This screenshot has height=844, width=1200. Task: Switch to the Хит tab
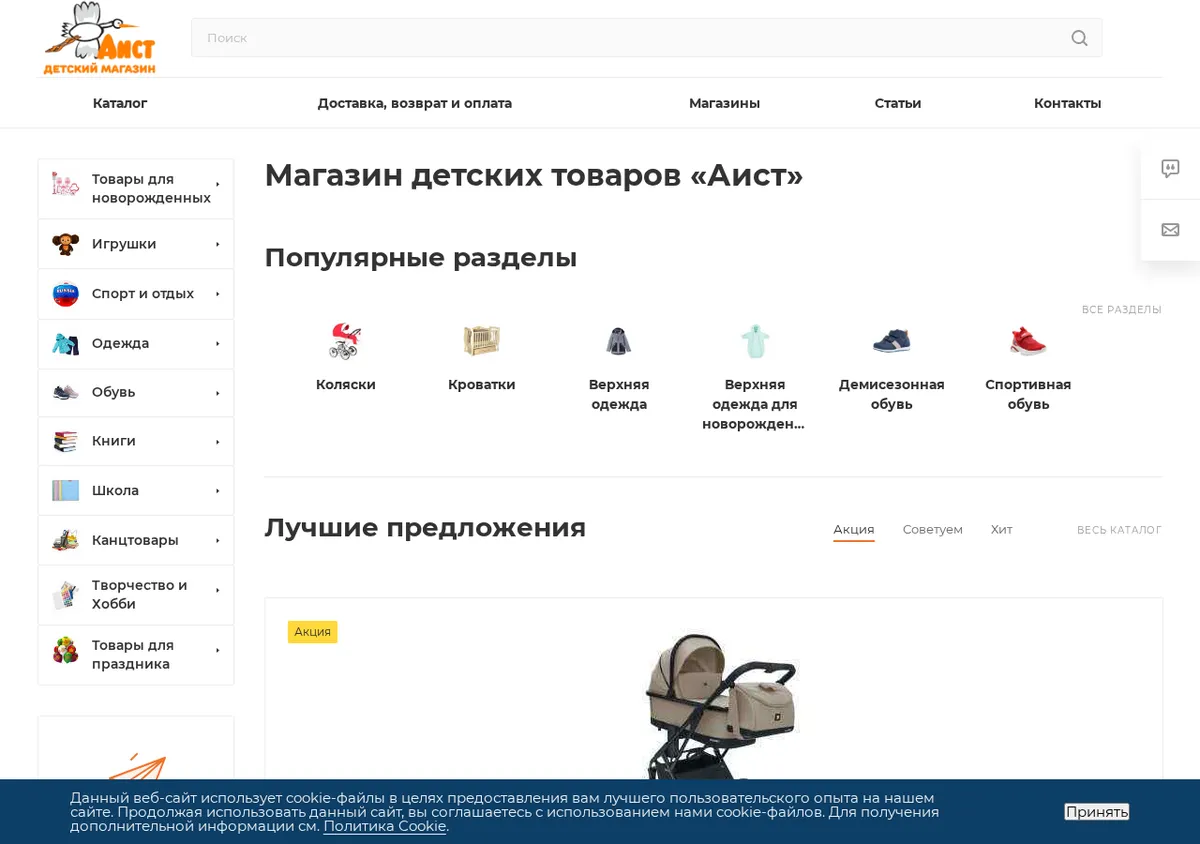pos(1001,530)
